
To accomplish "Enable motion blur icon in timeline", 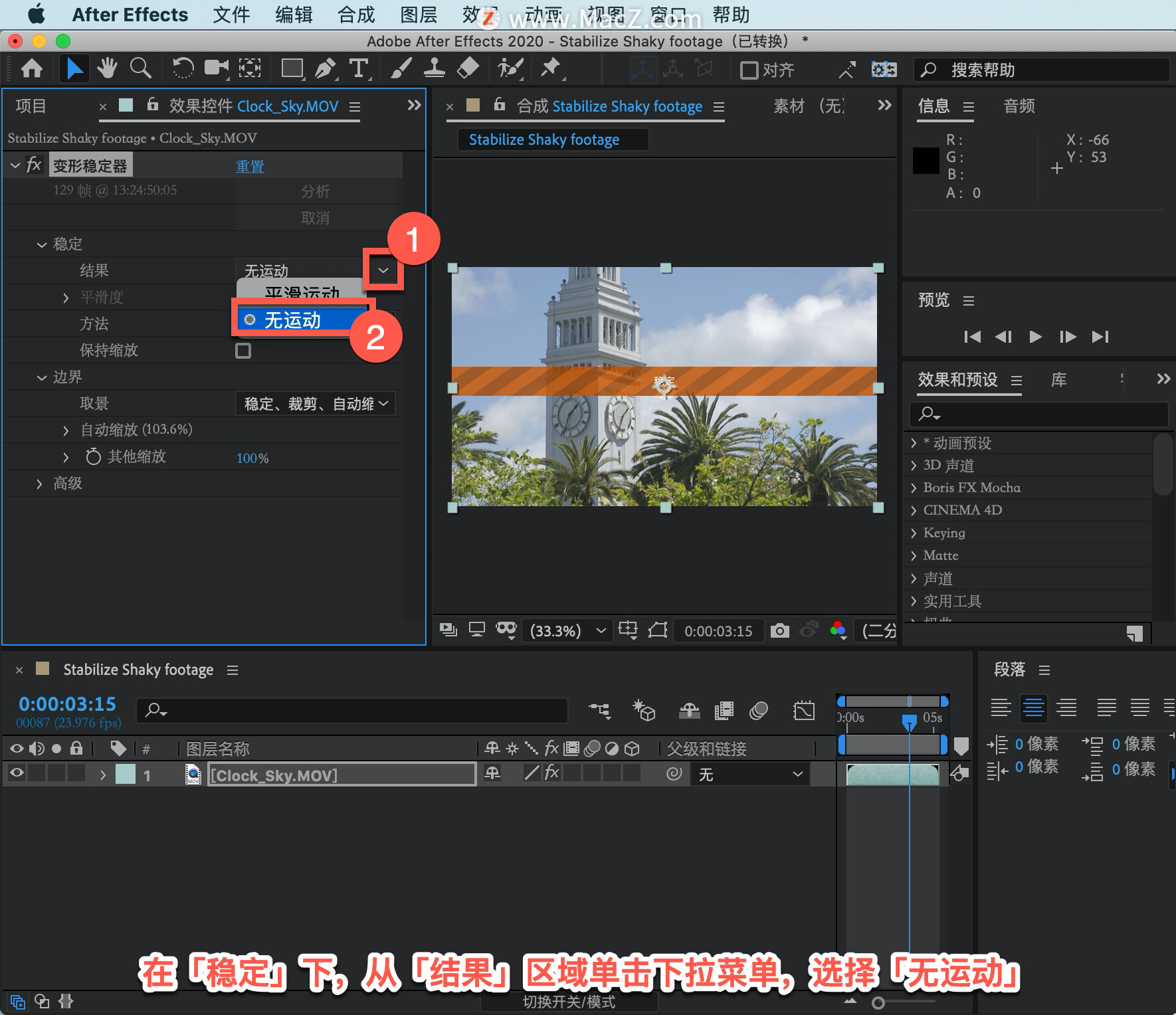I will coord(759,711).
